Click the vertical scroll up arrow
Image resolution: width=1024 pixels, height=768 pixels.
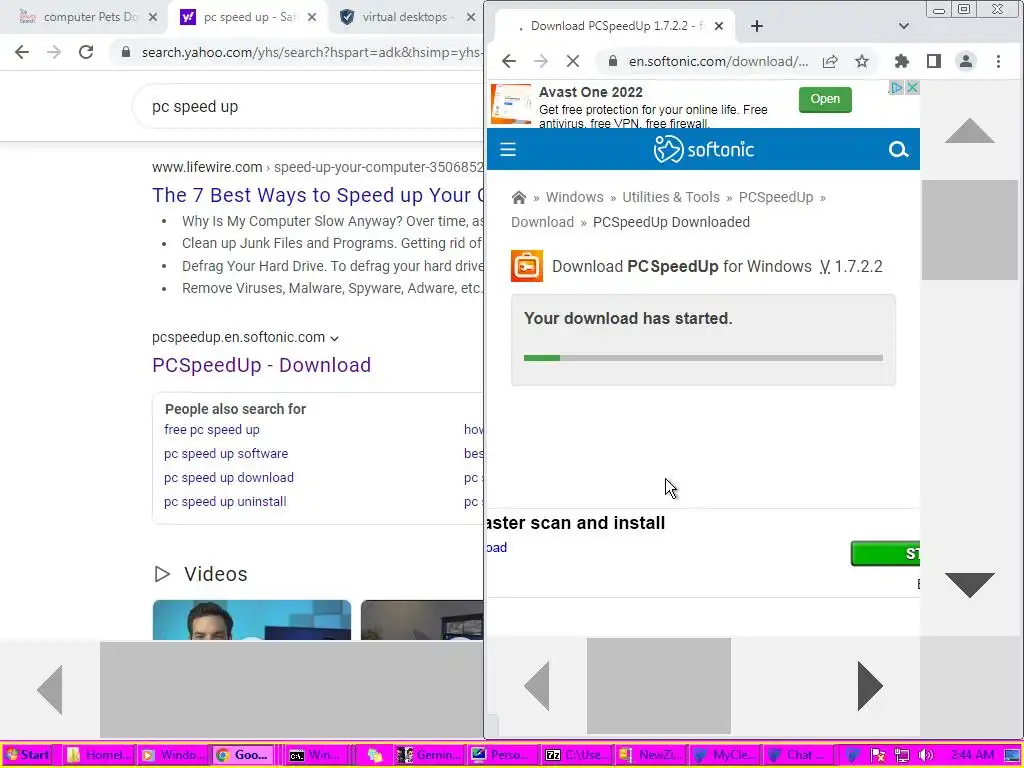[970, 131]
